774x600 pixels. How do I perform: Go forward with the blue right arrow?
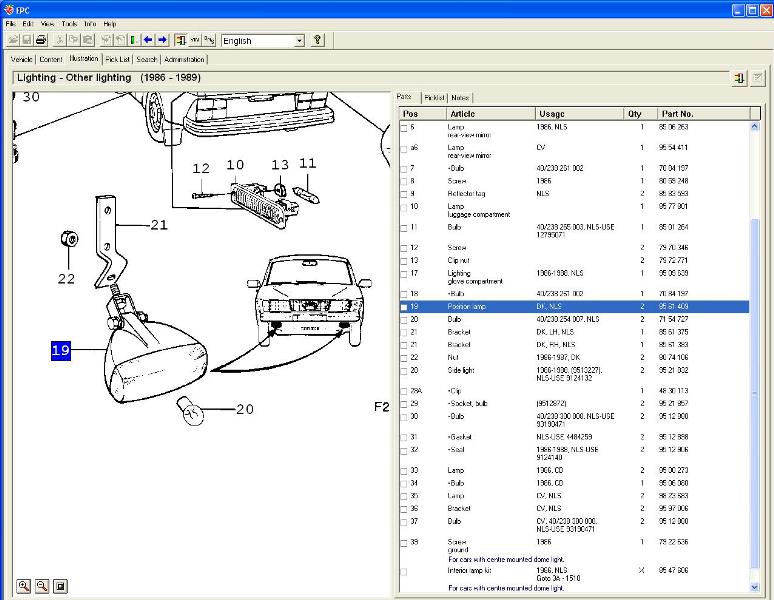[162, 40]
